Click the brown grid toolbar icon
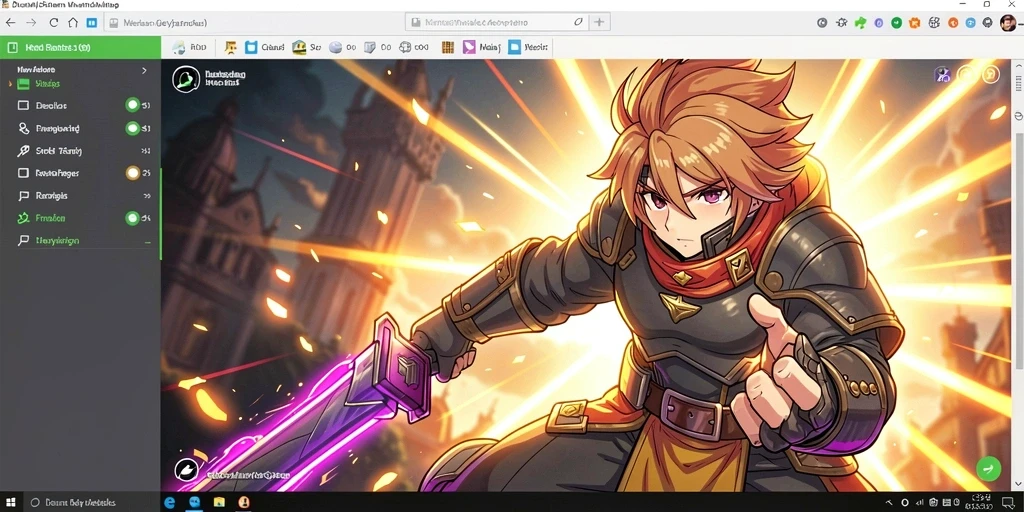This screenshot has height=512, width=1024. point(447,47)
